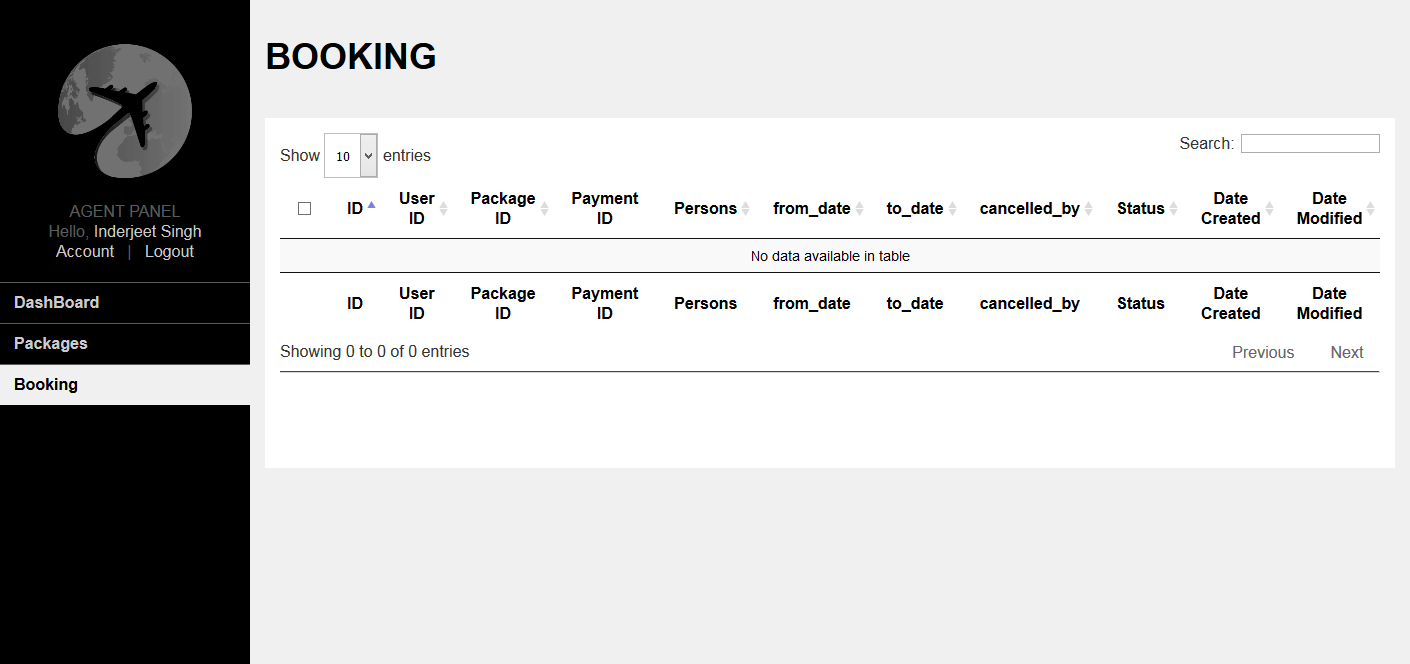
Task: Sort by from_date column arrows
Action: [859, 209]
